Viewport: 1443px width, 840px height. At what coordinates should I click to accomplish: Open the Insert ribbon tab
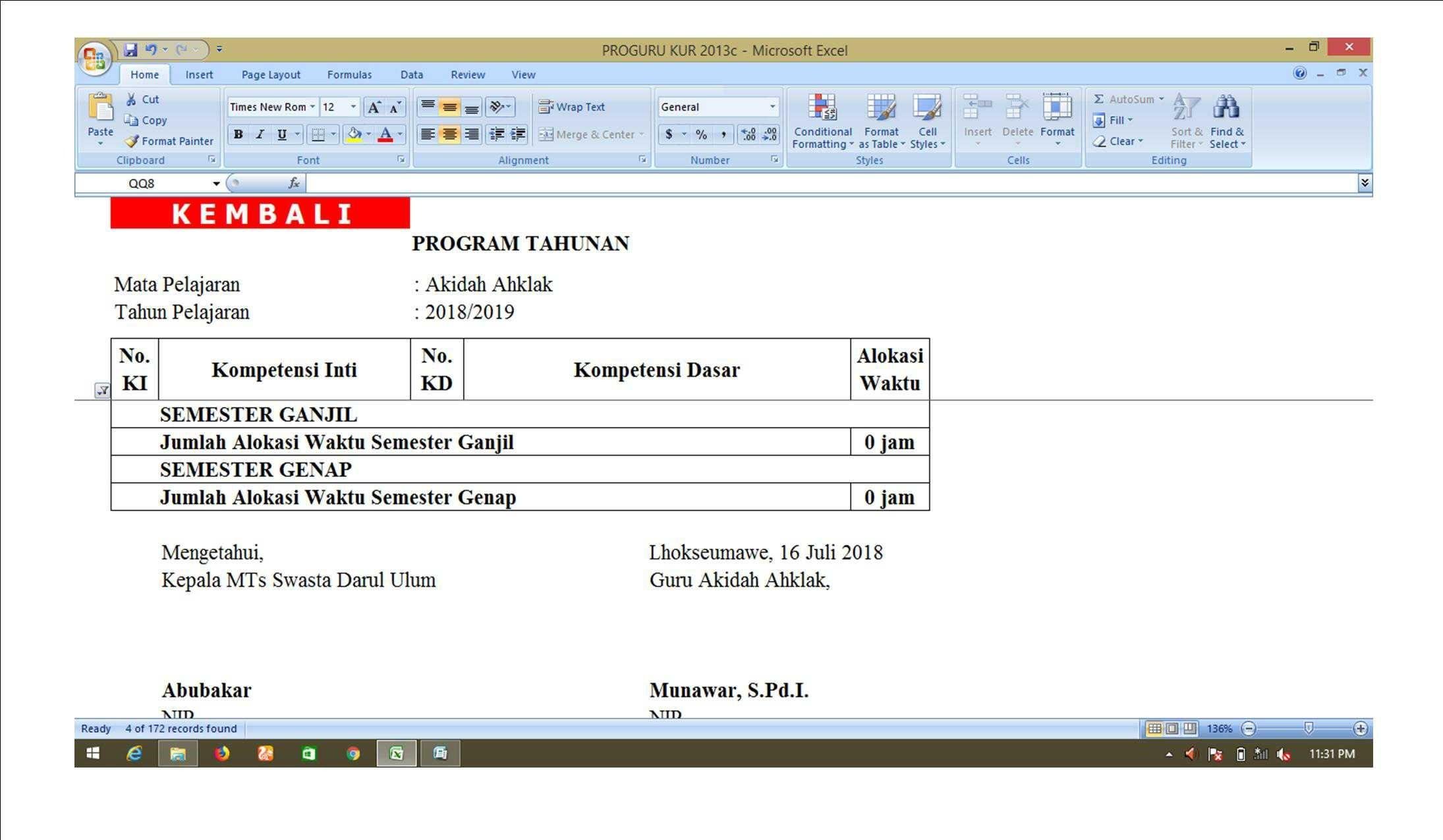point(199,75)
